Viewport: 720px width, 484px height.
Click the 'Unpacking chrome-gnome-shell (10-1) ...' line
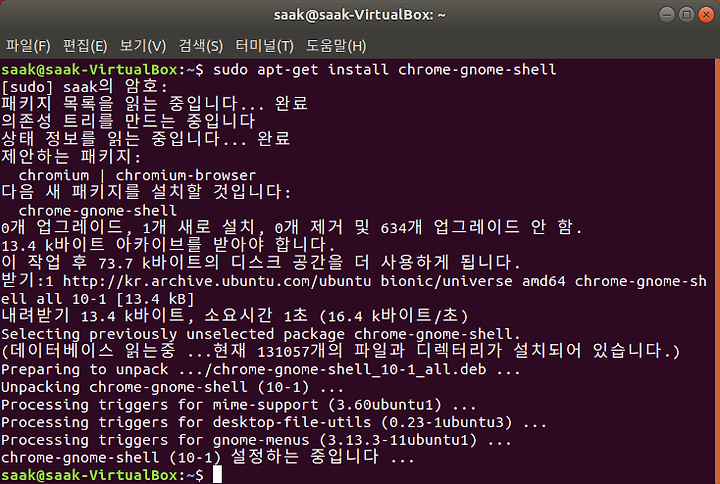coord(172,387)
